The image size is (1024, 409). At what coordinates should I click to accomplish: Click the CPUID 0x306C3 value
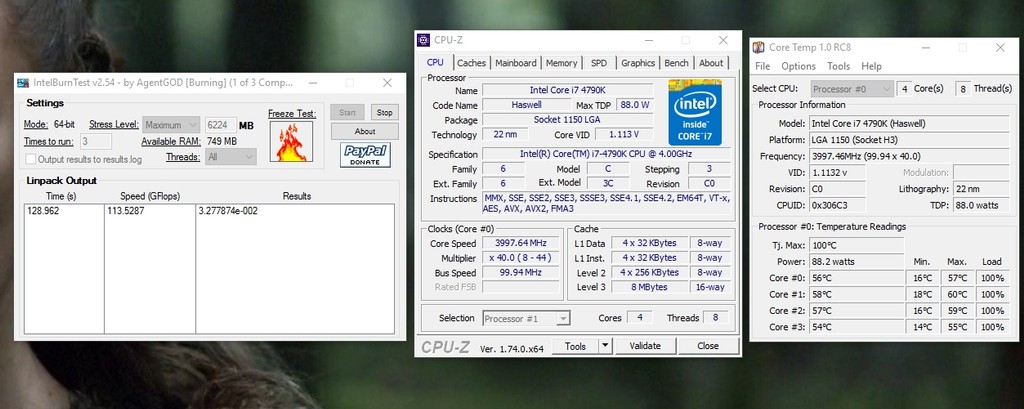pyautogui.click(x=837, y=205)
